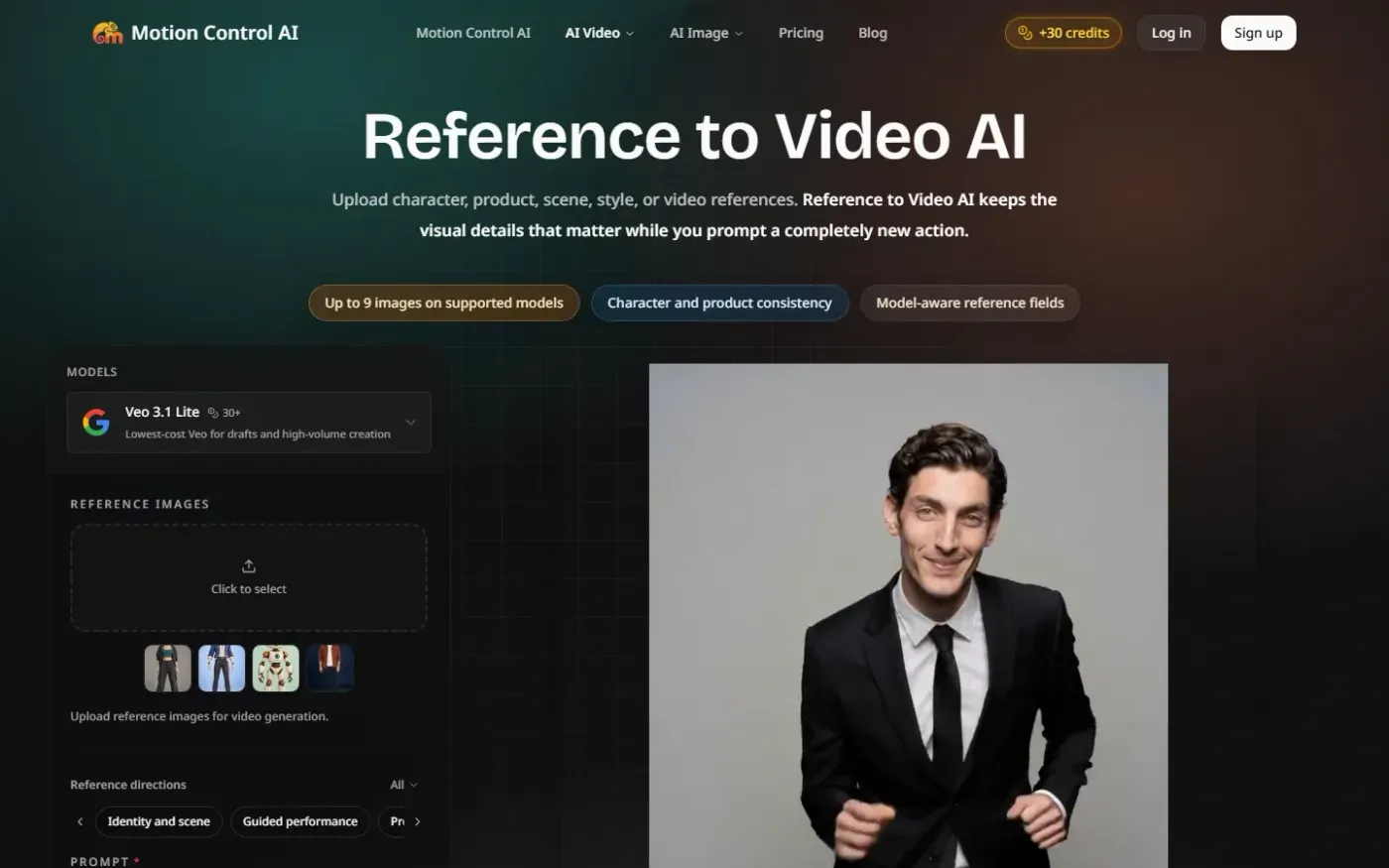Go to Motion Control AI nav link

tap(473, 33)
